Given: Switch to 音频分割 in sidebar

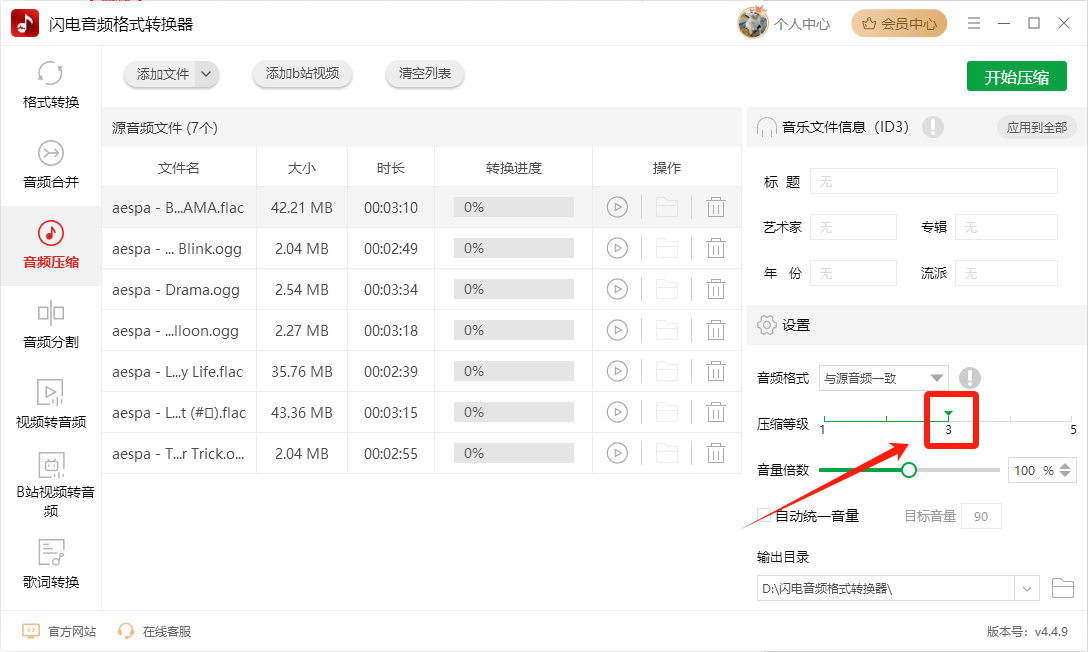Looking at the screenshot, I should pyautogui.click(x=51, y=325).
